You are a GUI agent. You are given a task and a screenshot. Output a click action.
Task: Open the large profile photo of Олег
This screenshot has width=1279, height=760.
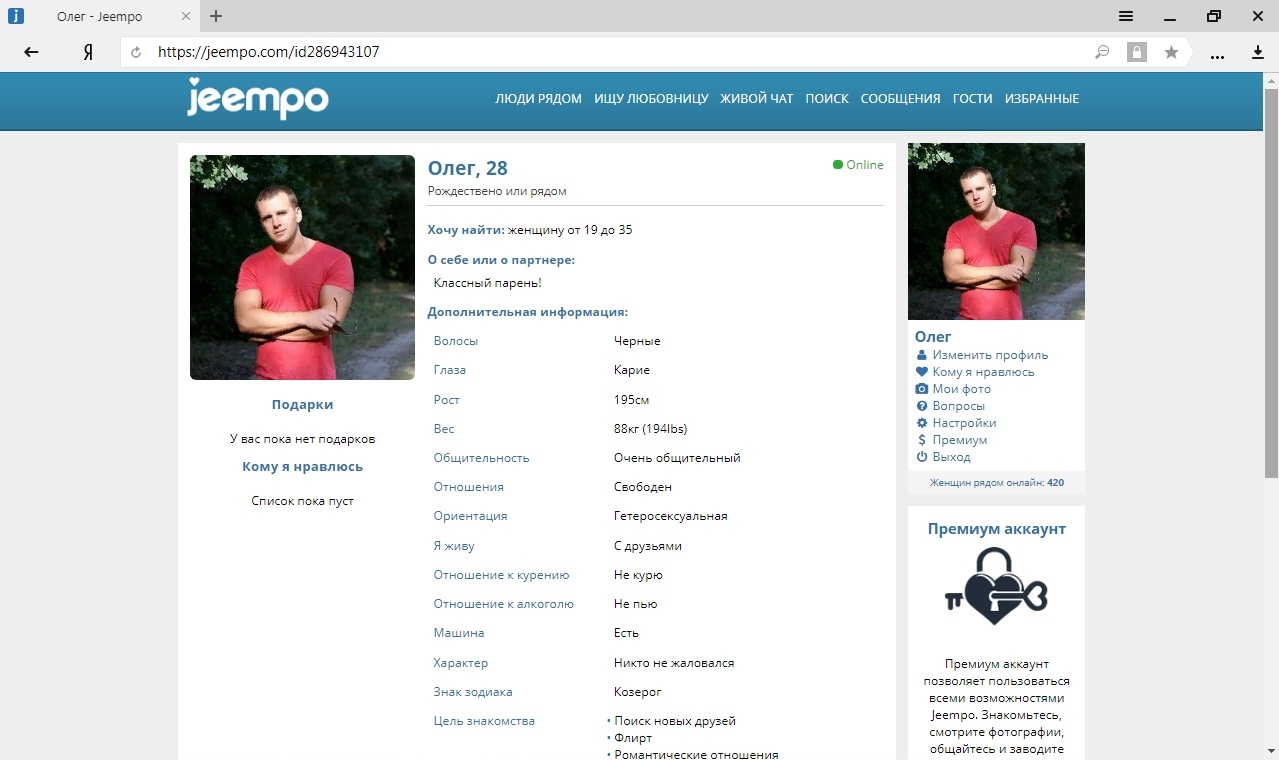(302, 267)
